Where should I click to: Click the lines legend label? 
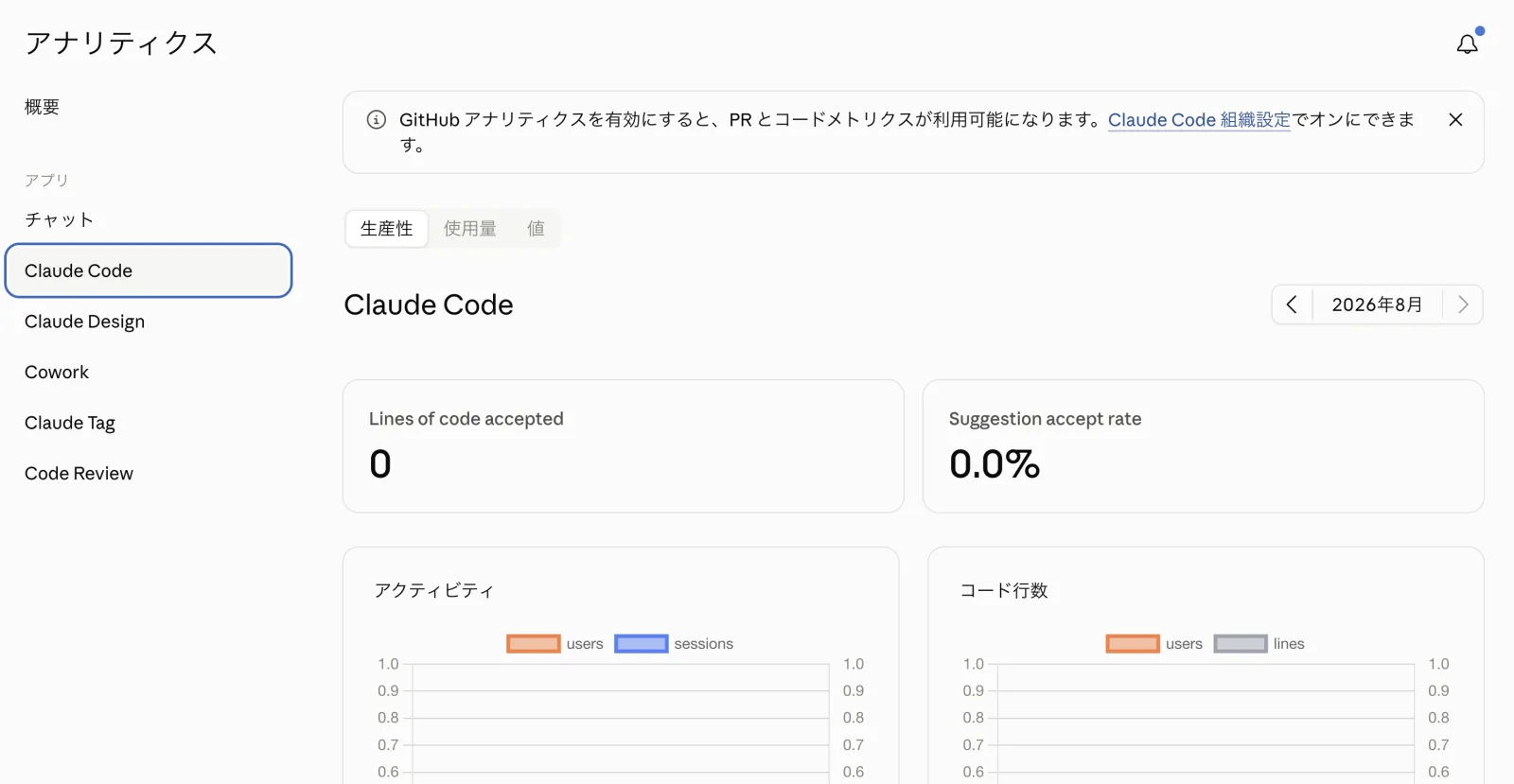point(1289,644)
